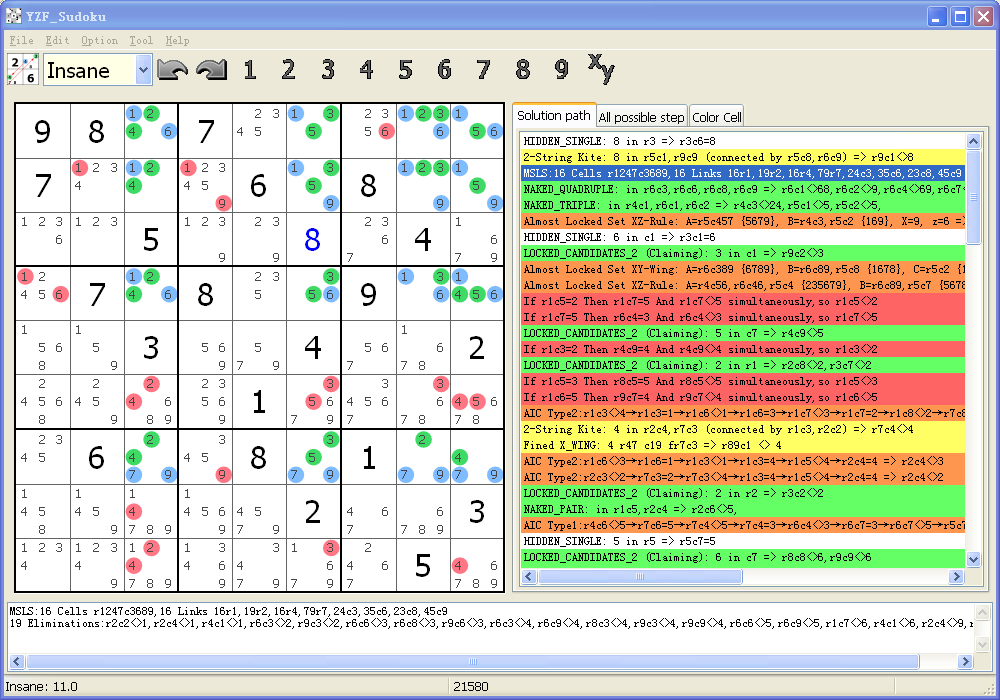The height and width of the screenshot is (700, 1000).
Task: Click solution list left scroll arrow
Action: (x=529, y=576)
